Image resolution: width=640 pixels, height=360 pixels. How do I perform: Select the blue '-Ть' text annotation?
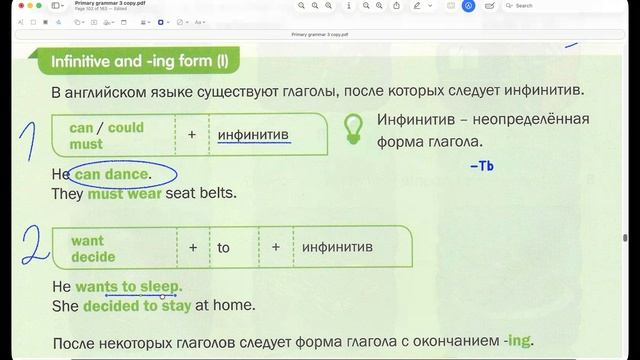pyautogui.click(x=482, y=166)
